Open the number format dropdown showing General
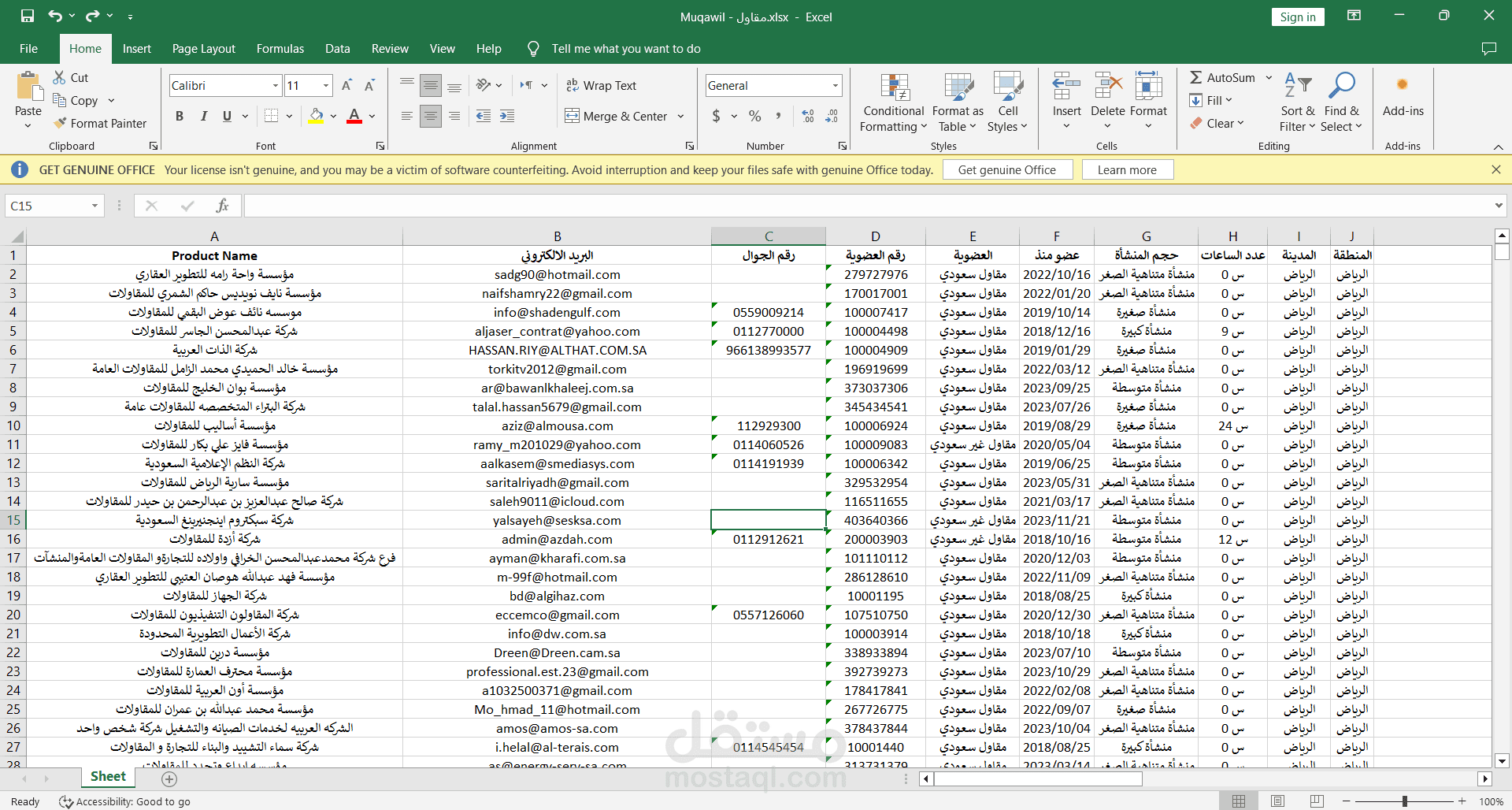Image resolution: width=1512 pixels, height=810 pixels. (836, 85)
